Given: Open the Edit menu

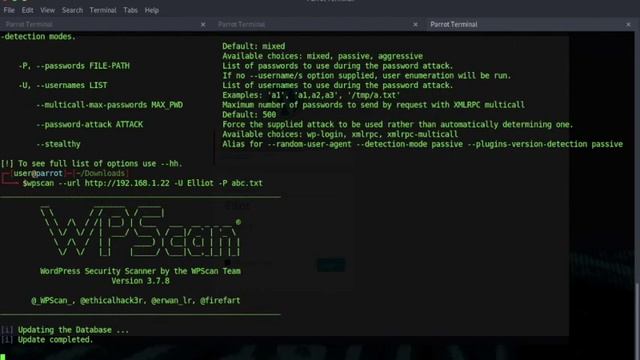Looking at the screenshot, I should (27, 10).
